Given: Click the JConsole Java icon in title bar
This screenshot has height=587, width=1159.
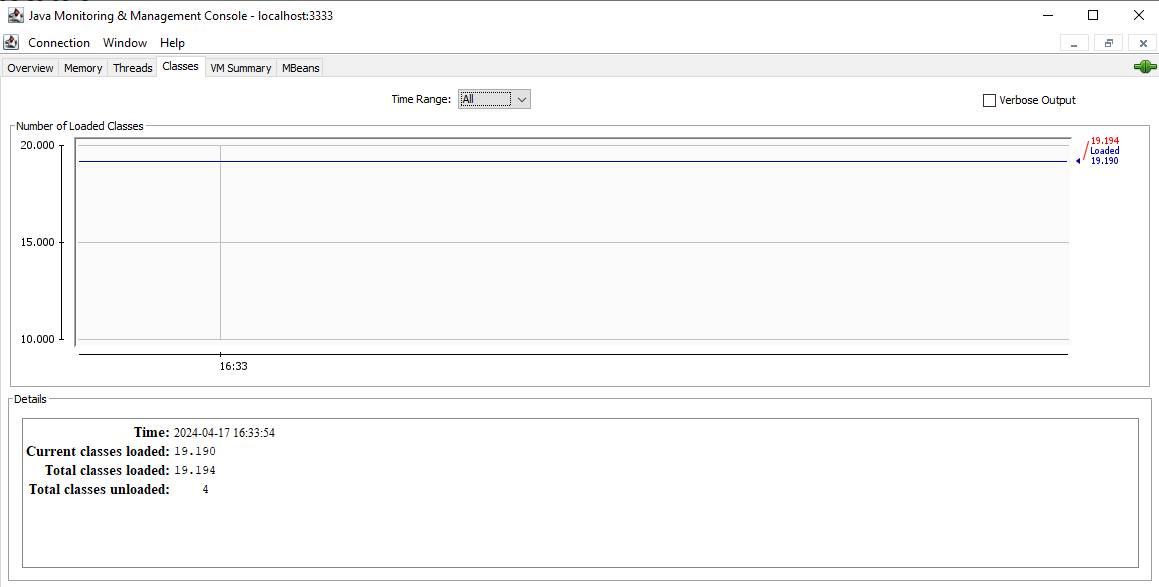Looking at the screenshot, I should click(x=15, y=16).
